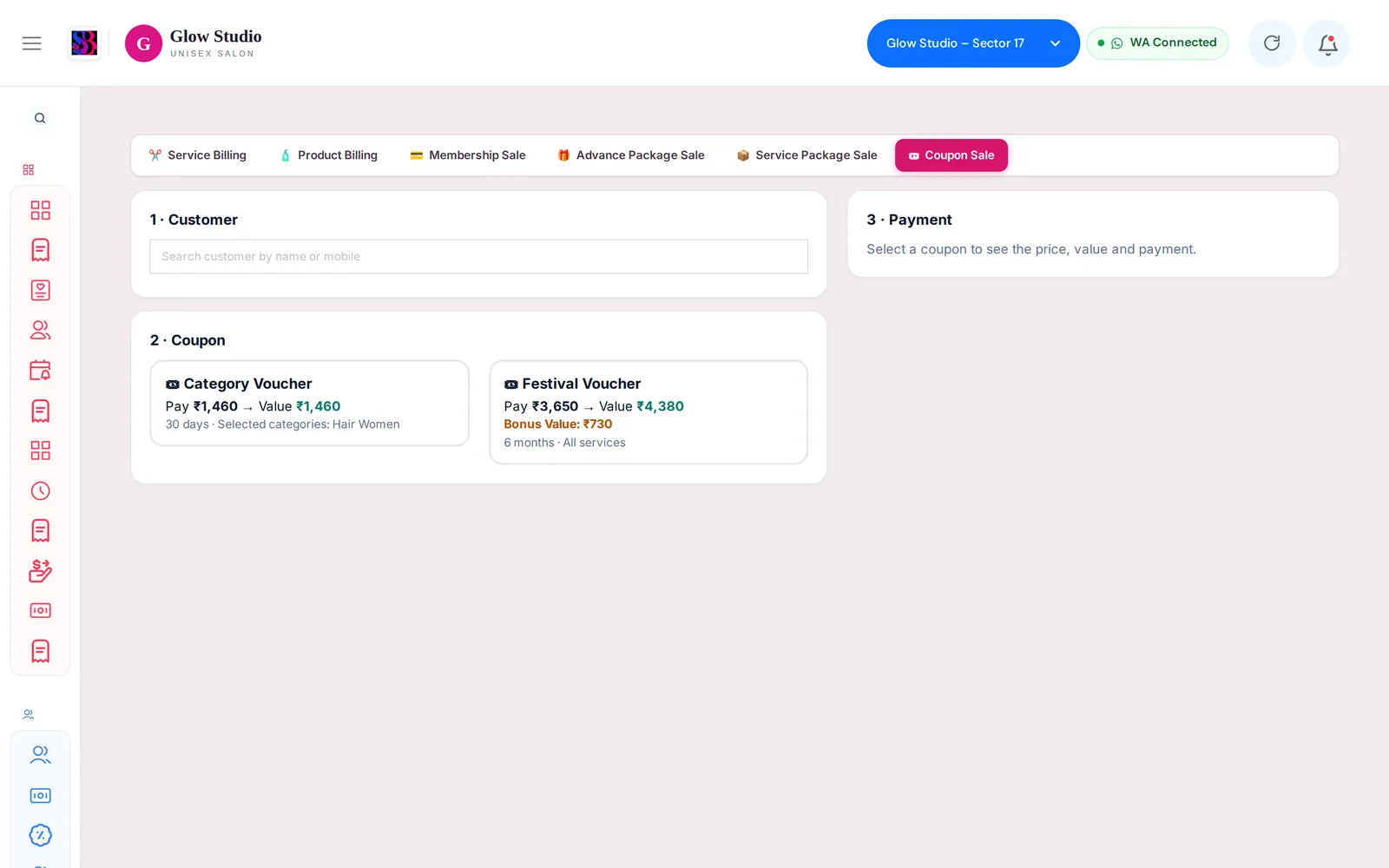Open the clock icon in sidebar
1389x868 pixels.
(40, 490)
